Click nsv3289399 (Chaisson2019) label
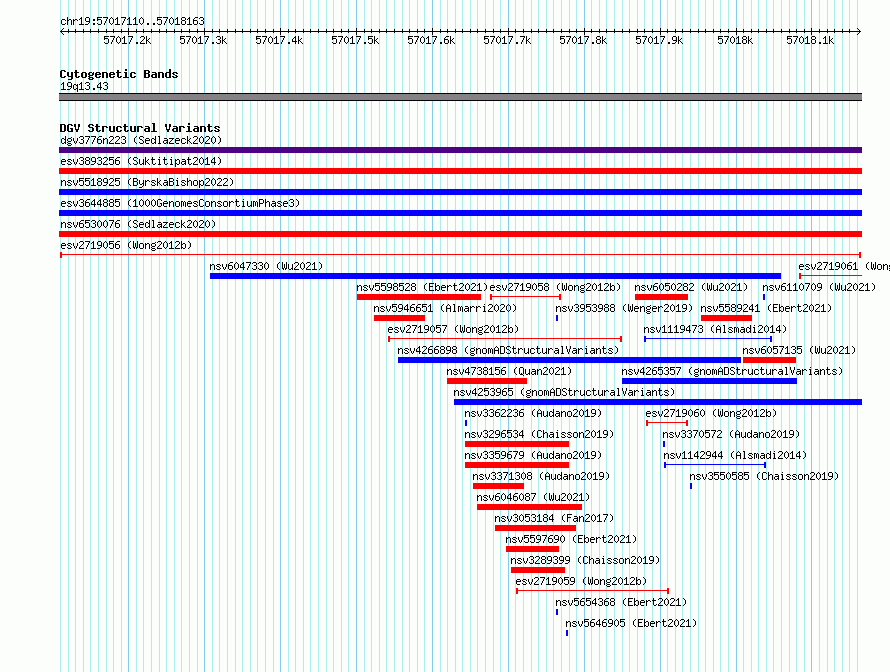Image resolution: width=890 pixels, height=672 pixels. point(585,560)
